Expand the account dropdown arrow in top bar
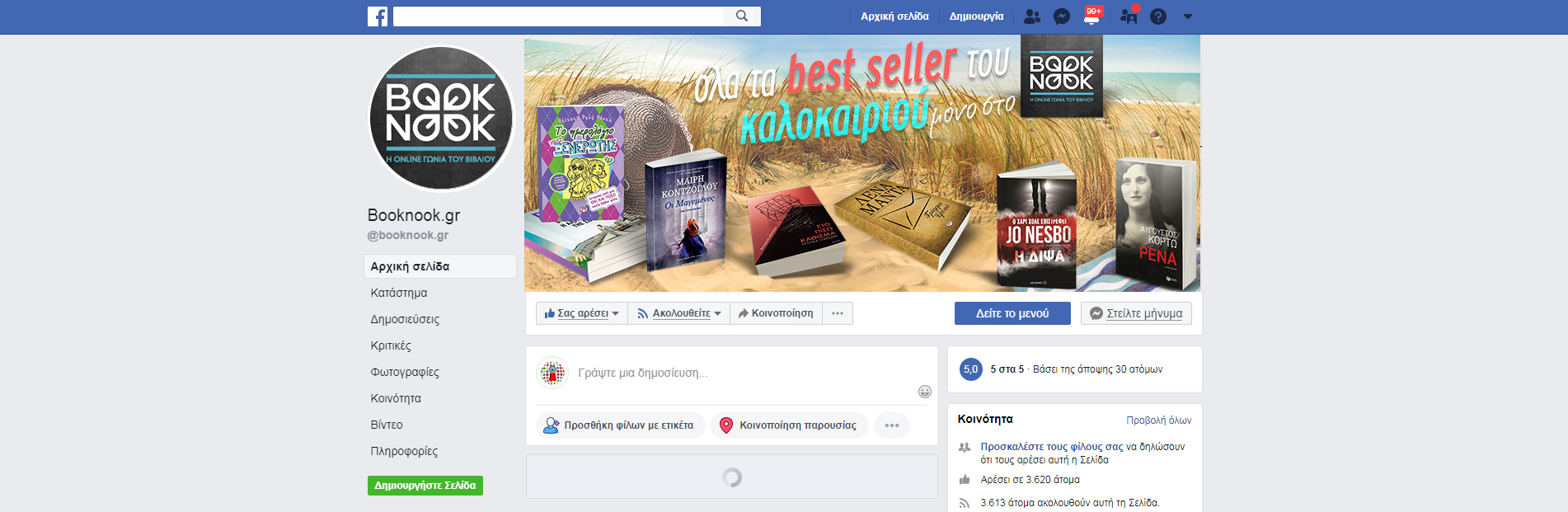The width and height of the screenshot is (1568, 512). tap(1188, 16)
